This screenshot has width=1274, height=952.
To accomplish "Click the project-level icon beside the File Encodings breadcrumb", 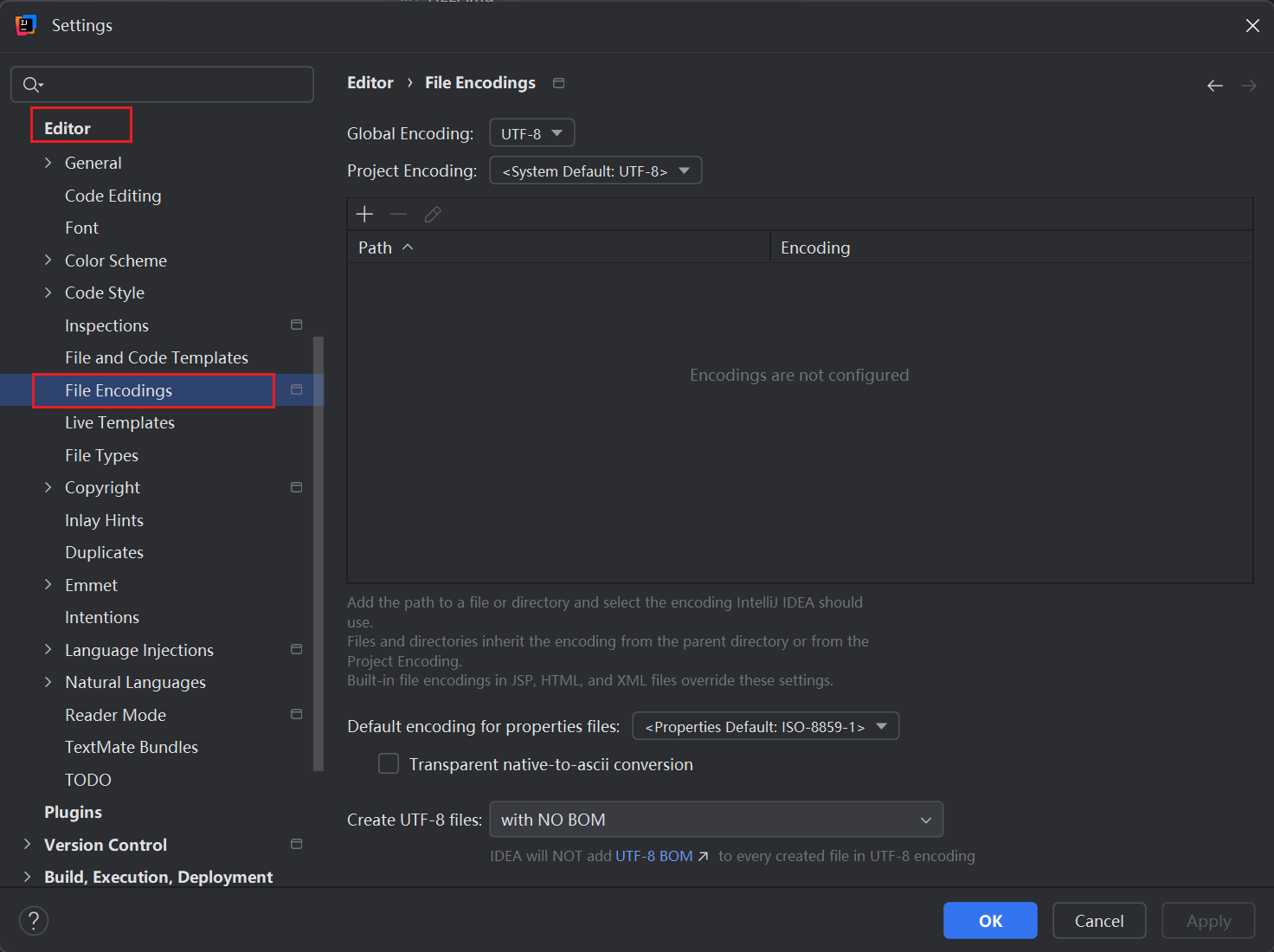I will pyautogui.click(x=559, y=83).
